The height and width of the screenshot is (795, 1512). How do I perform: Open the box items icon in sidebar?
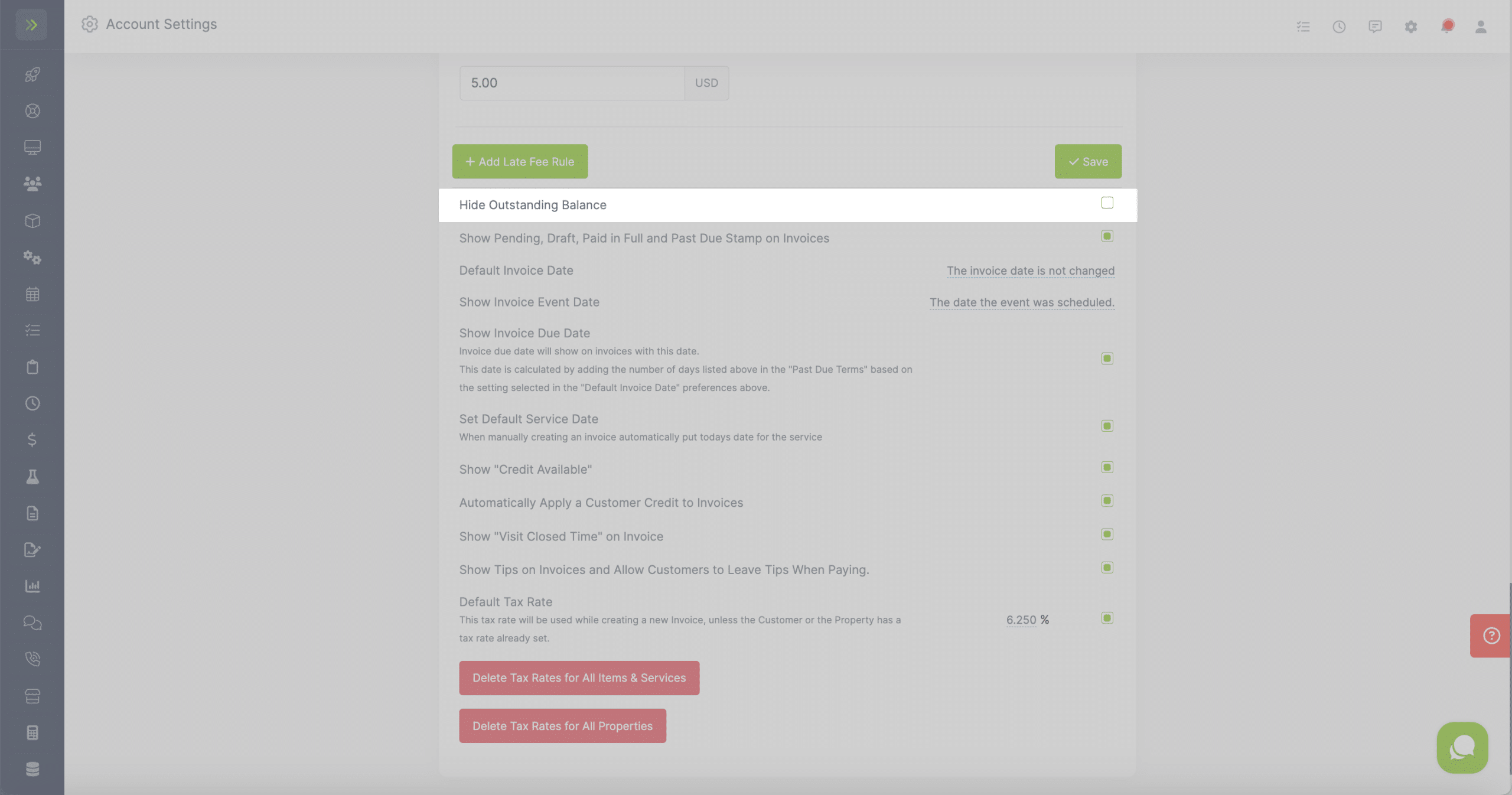click(x=32, y=220)
